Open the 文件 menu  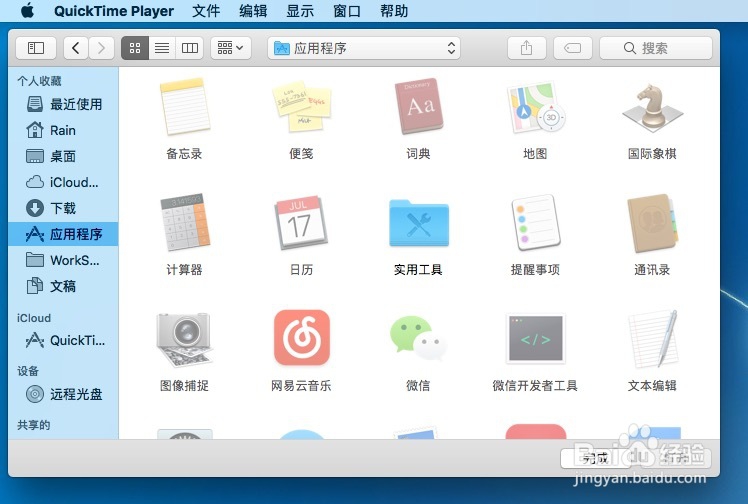tap(206, 10)
